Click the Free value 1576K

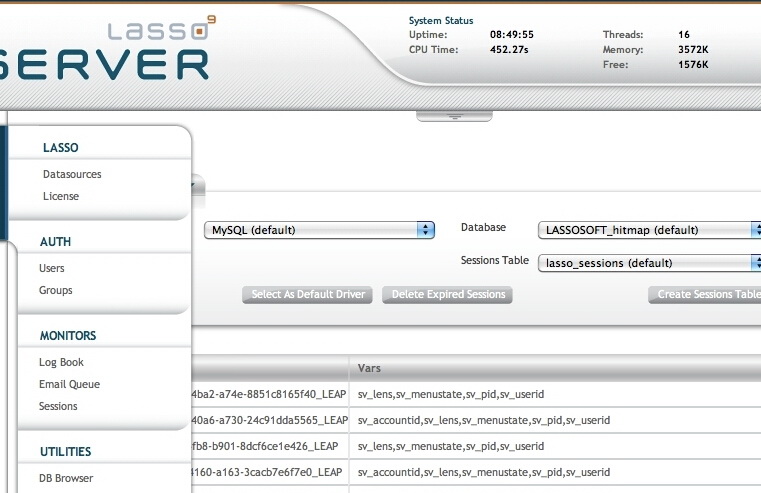(693, 65)
